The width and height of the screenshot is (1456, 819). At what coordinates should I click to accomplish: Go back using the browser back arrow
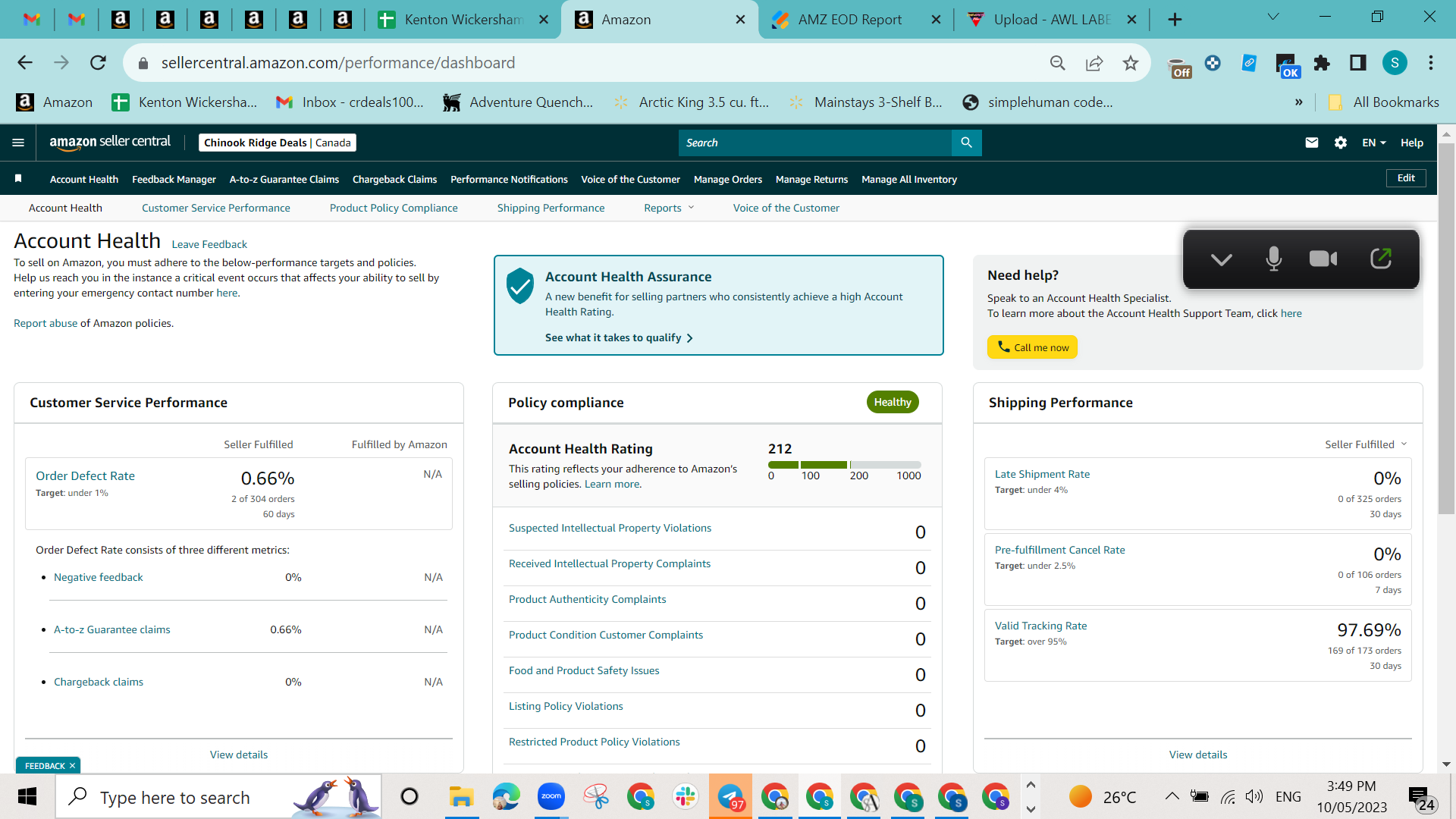pyautogui.click(x=25, y=63)
